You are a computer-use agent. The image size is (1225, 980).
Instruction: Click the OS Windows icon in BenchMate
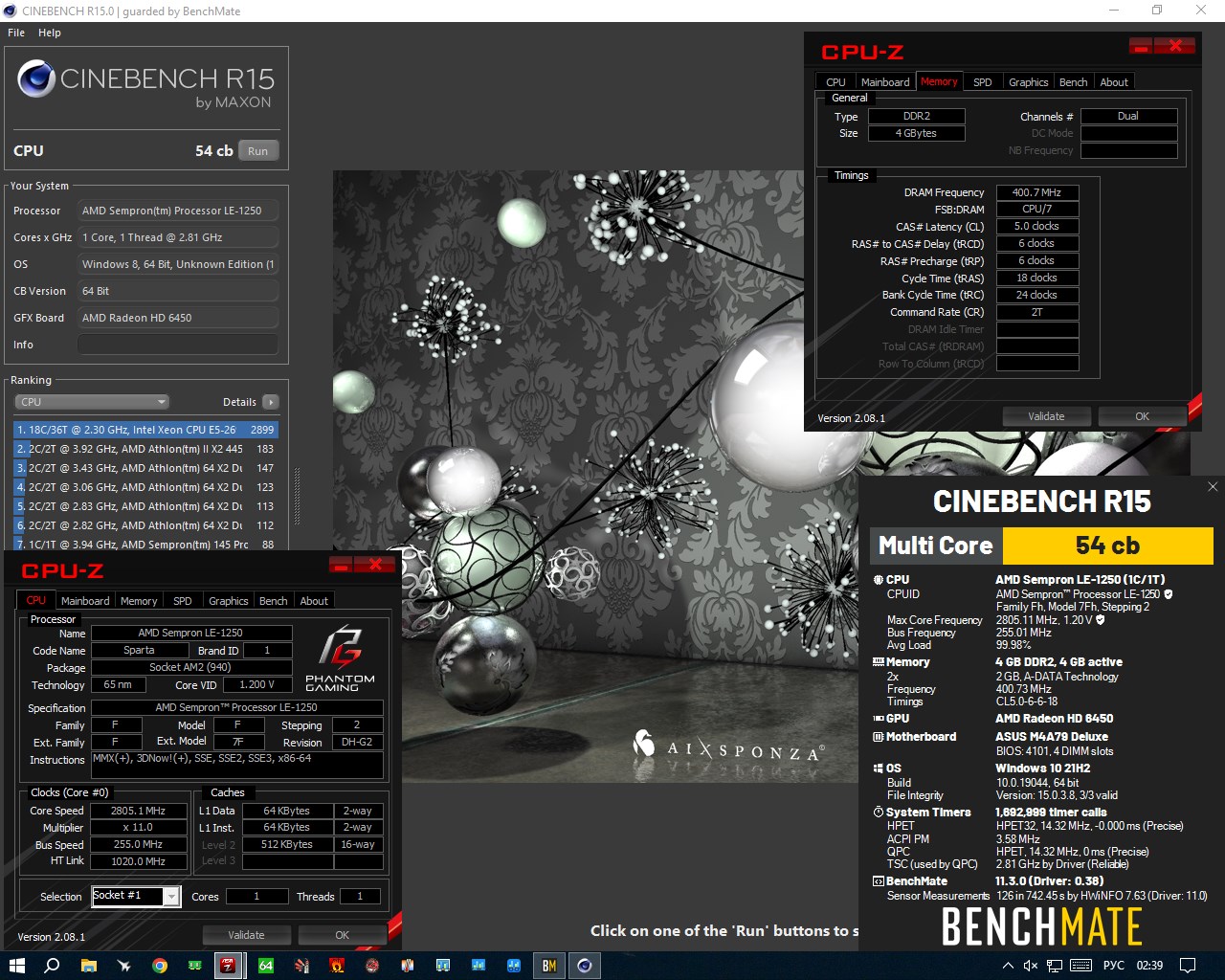[x=878, y=768]
